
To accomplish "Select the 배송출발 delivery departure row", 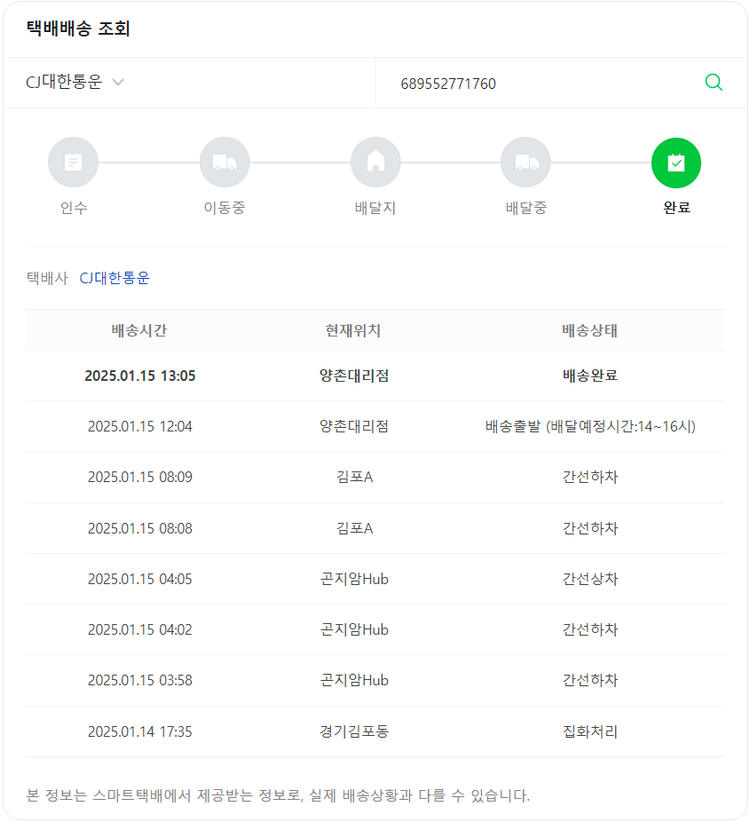I will tap(375, 426).
